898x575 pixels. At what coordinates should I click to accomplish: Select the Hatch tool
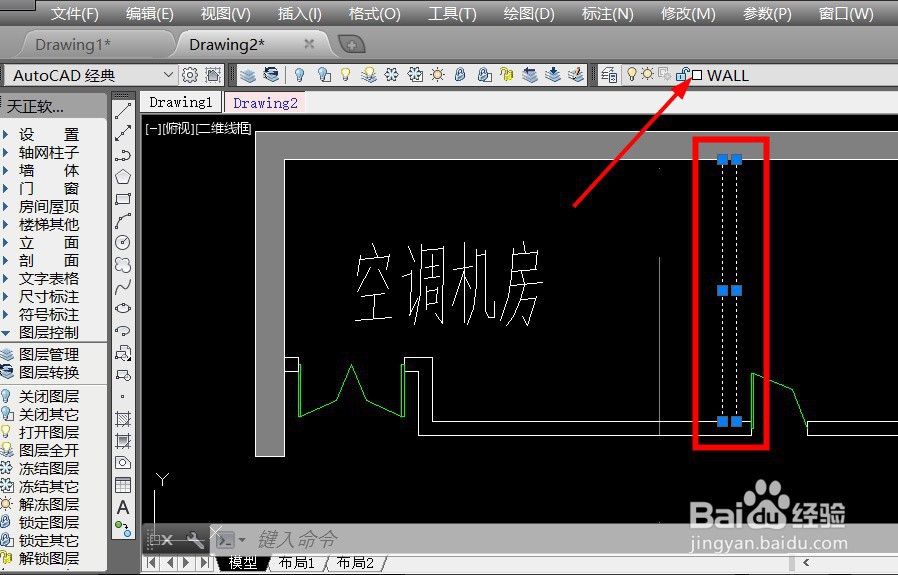coord(123,419)
